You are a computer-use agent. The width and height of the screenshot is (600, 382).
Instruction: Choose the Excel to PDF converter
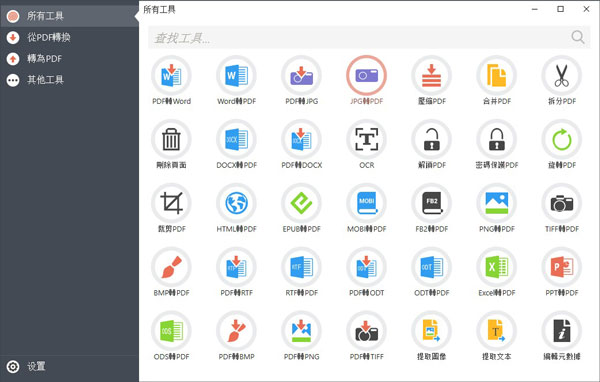click(496, 267)
